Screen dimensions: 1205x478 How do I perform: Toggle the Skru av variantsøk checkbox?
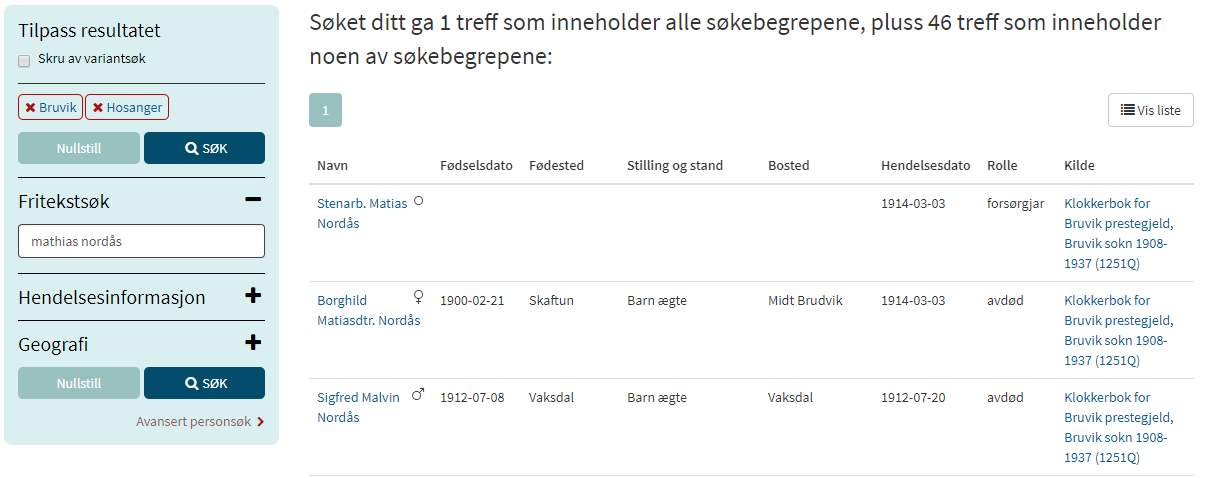(x=24, y=60)
